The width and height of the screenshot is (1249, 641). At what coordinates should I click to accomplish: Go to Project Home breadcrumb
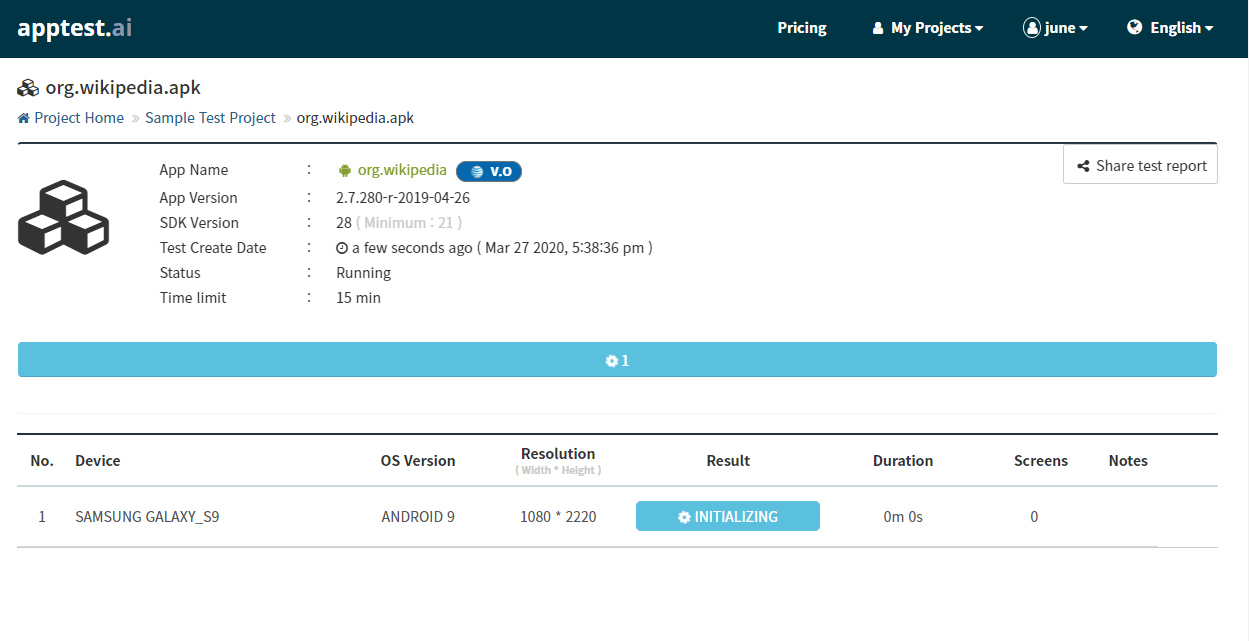point(79,118)
